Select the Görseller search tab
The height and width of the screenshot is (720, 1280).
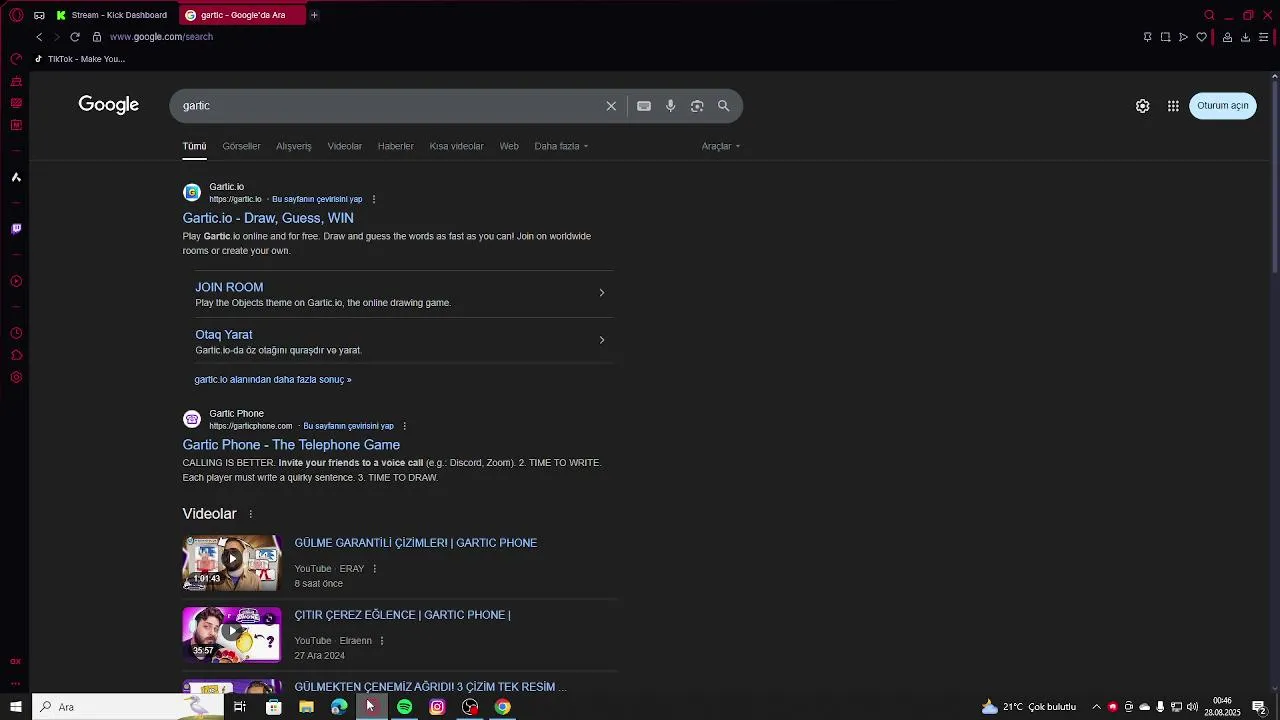coord(241,146)
